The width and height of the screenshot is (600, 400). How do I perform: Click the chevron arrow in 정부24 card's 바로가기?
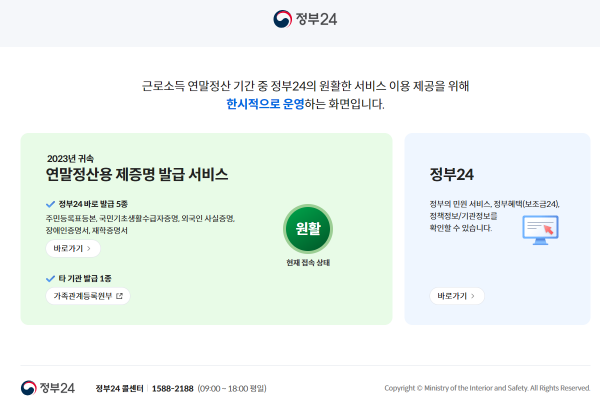point(473,296)
